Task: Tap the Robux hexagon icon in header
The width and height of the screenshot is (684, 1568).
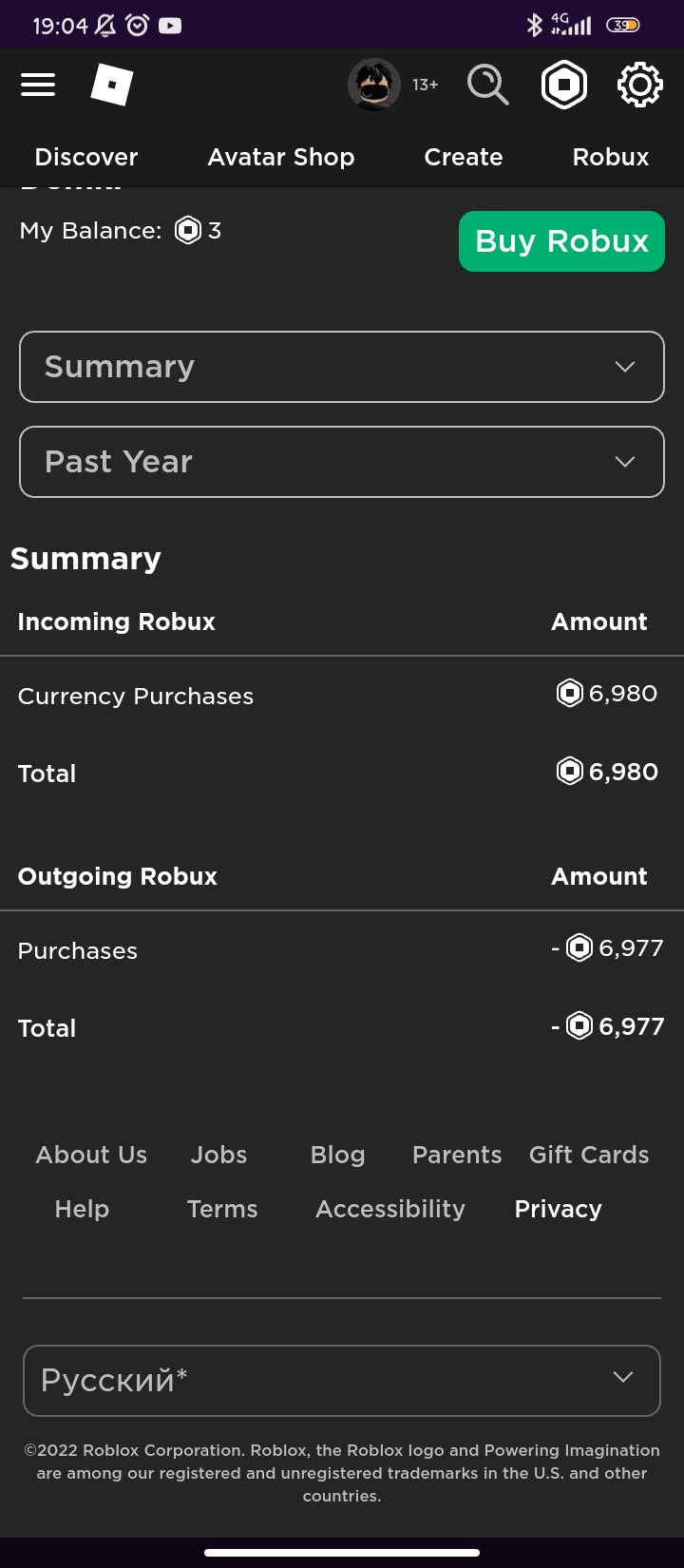Action: [x=564, y=86]
